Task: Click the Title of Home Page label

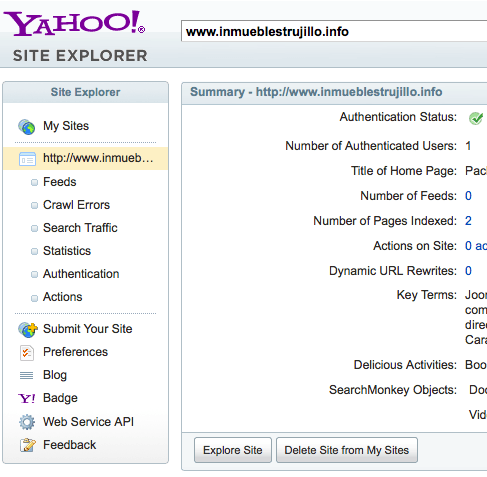Action: point(404,171)
